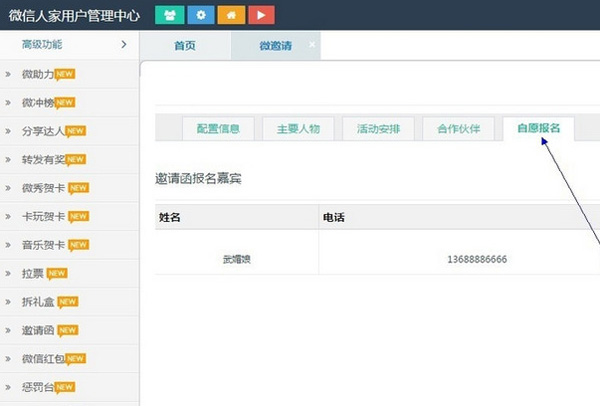Screen dimensions: 600x406
Task: Open 高级功能 sidebar heading
Action: click(42, 45)
